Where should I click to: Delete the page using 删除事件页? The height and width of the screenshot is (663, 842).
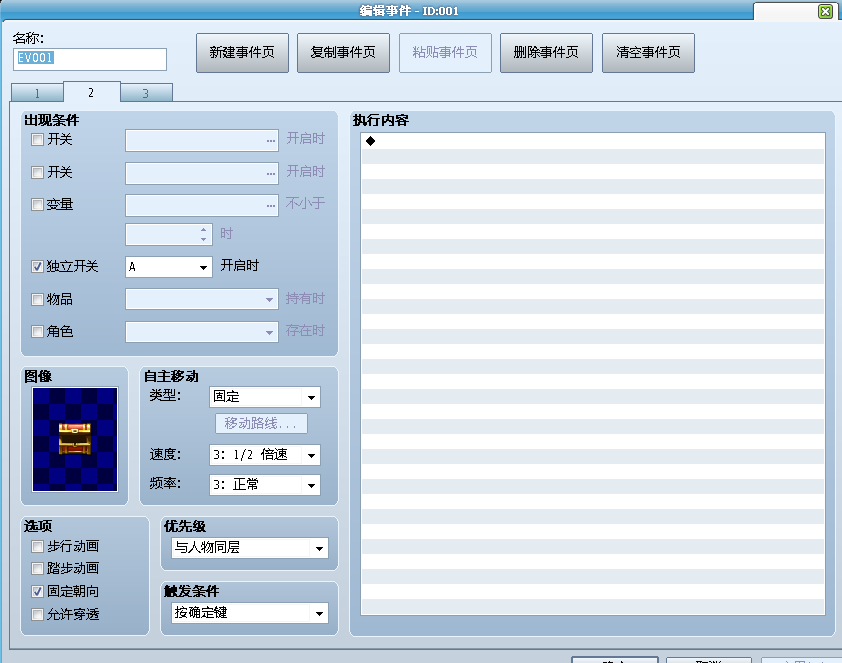(546, 53)
